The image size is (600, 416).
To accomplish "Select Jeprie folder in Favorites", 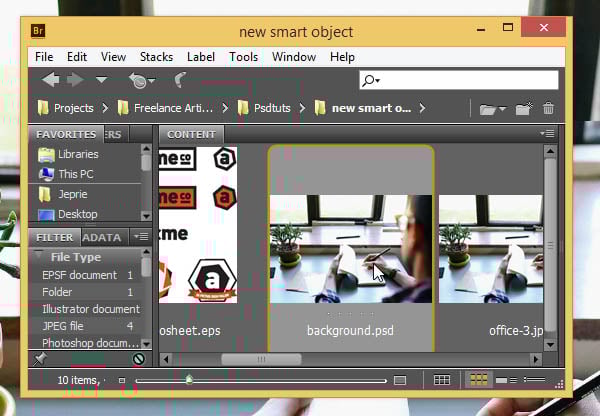I will (63, 194).
